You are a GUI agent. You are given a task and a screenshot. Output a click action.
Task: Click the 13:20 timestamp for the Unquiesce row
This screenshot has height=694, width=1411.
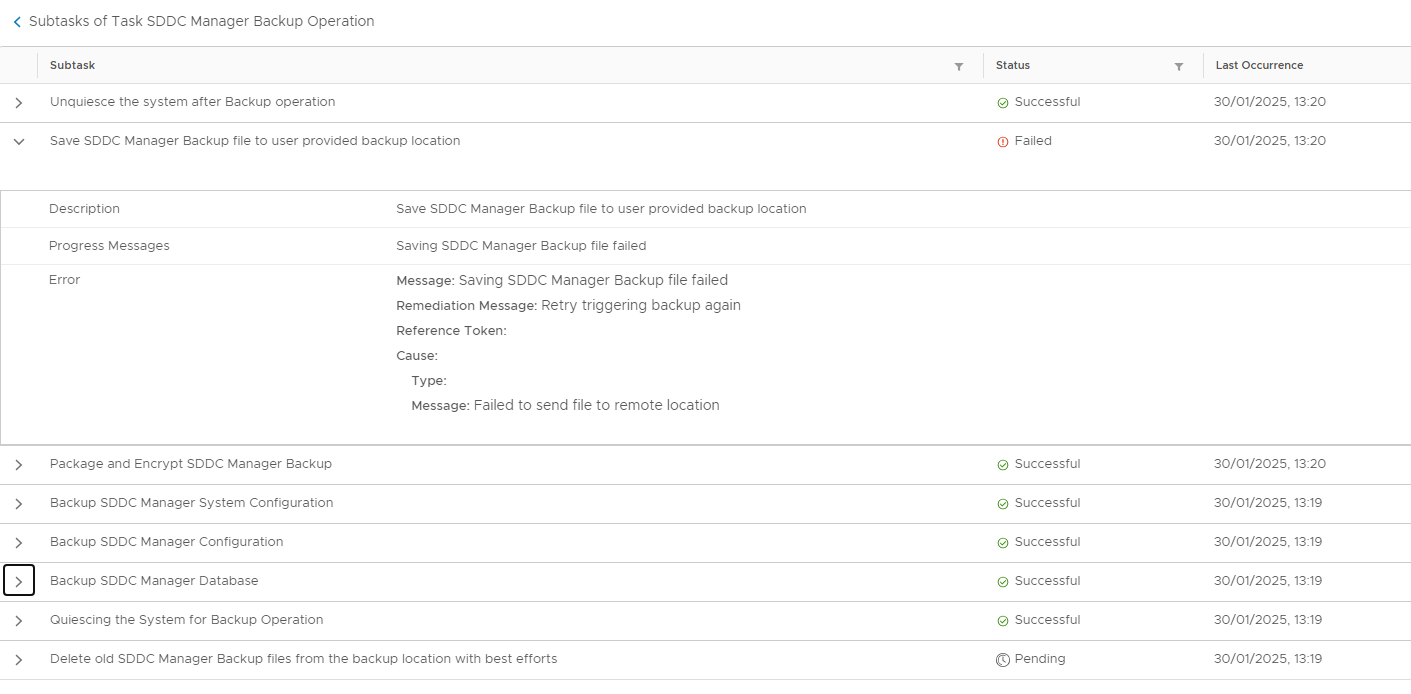[1270, 102]
